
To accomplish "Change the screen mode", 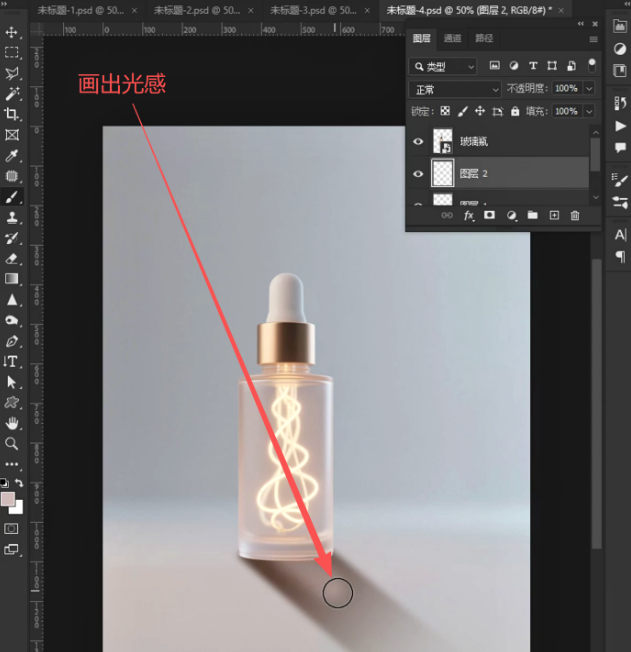I will pos(11,550).
